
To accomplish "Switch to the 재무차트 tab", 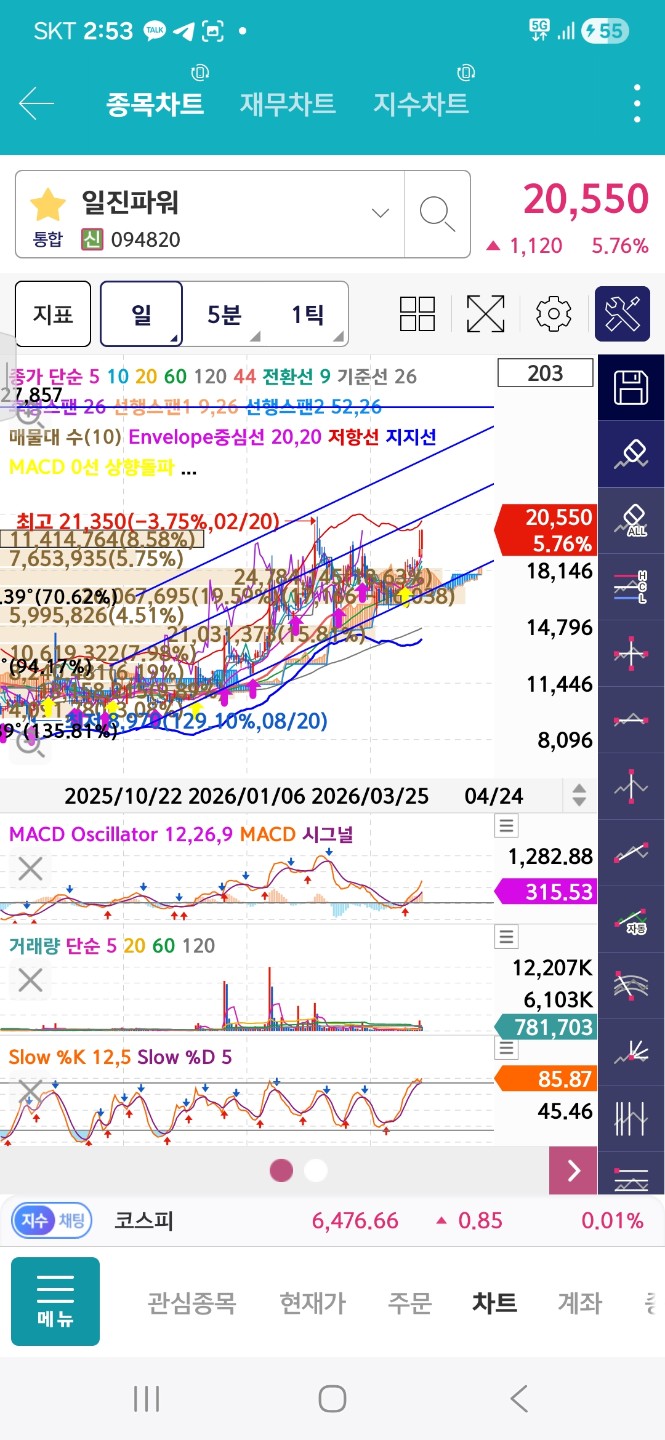I will 288,103.
